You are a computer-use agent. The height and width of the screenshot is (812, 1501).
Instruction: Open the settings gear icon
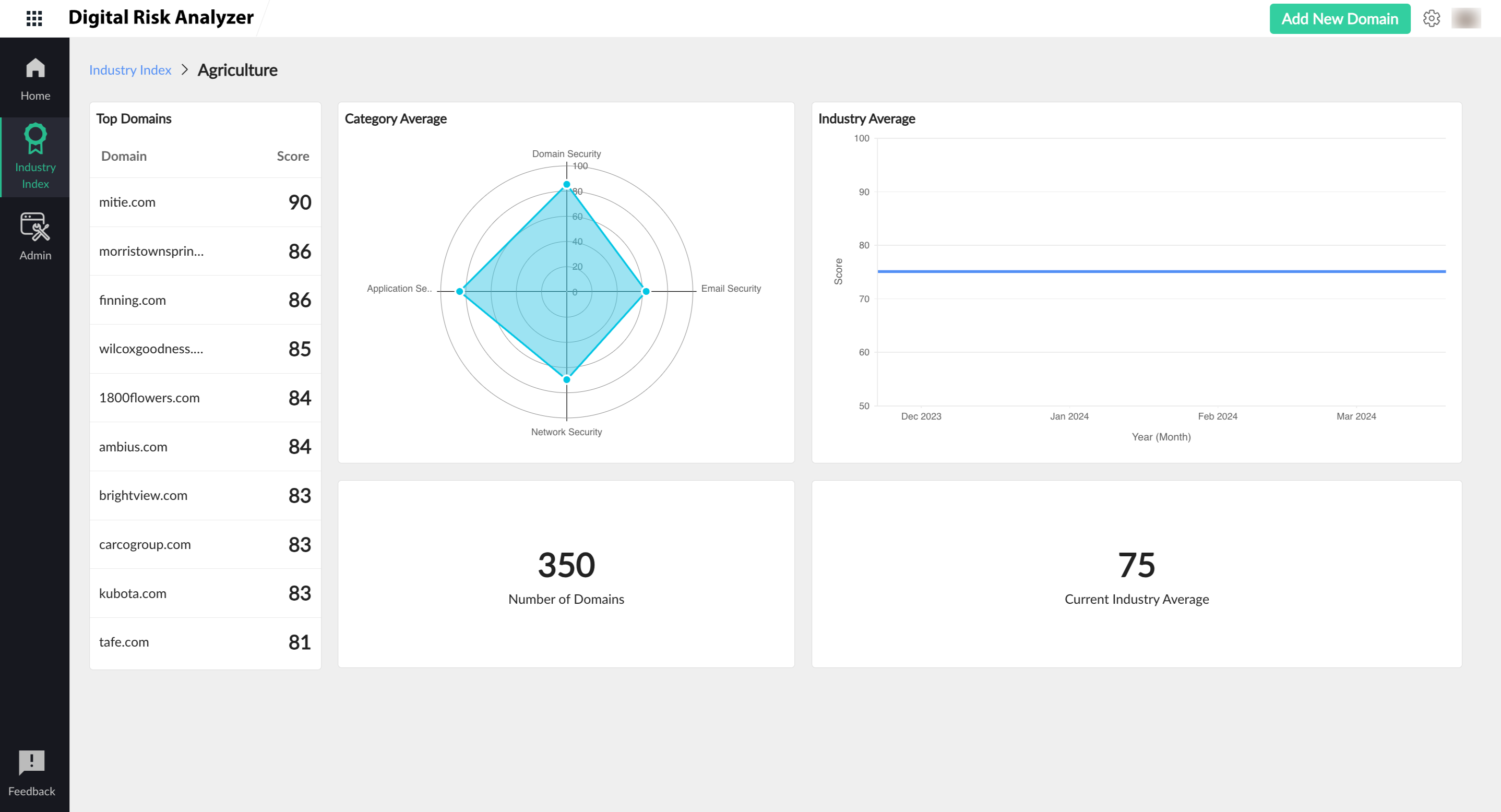1431,19
